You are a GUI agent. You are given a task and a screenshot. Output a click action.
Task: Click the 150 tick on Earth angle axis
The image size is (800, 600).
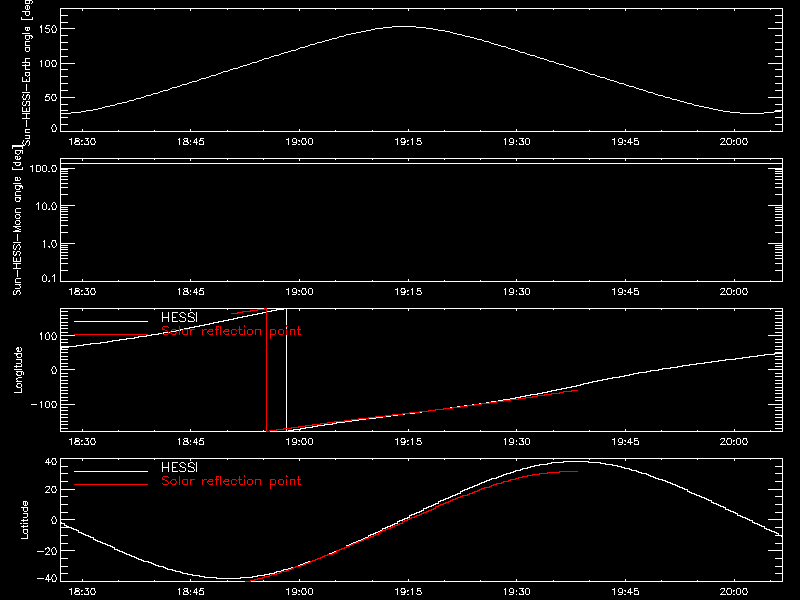[48, 30]
